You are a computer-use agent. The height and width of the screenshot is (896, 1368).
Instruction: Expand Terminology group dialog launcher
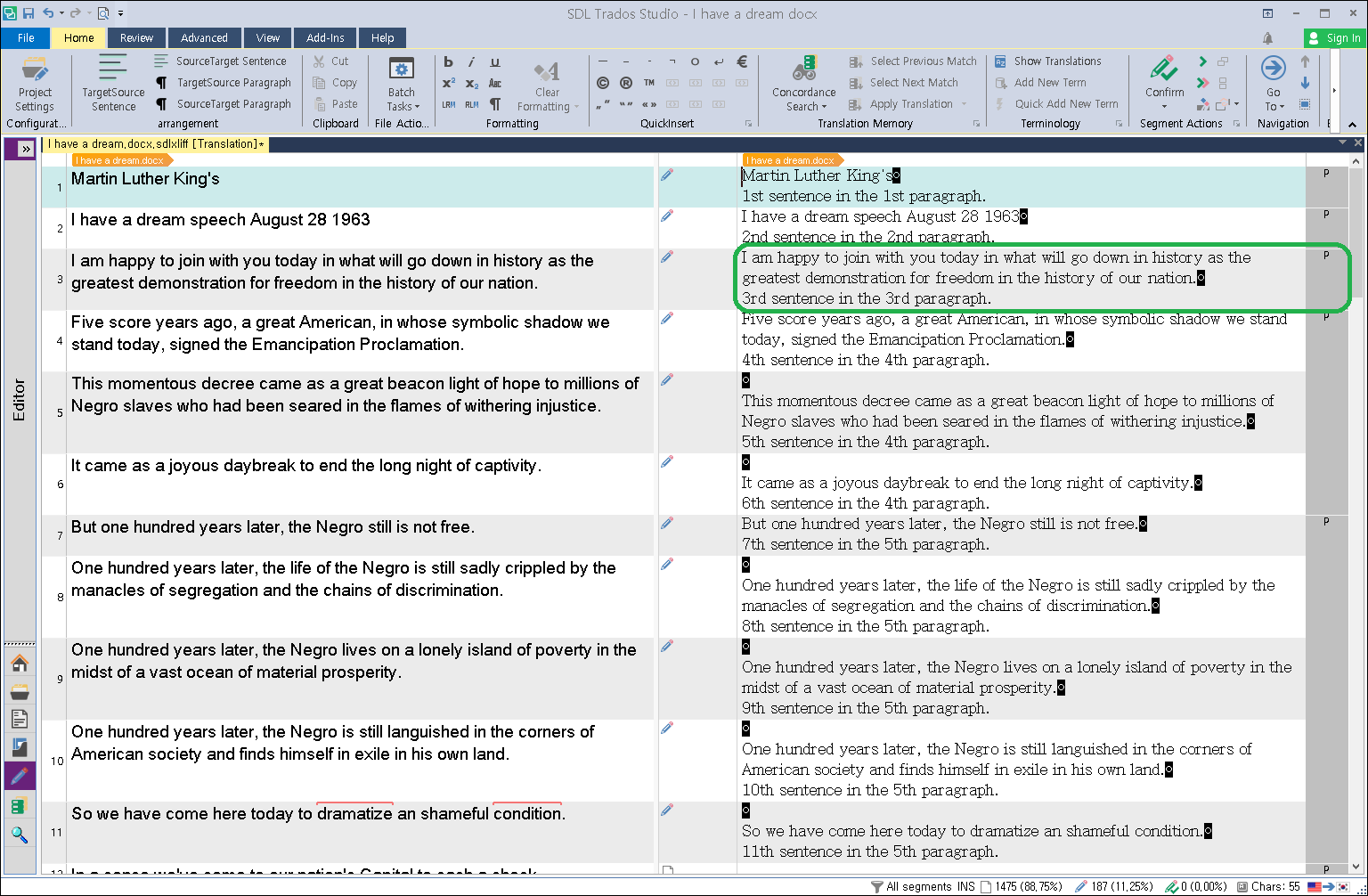tap(1120, 124)
